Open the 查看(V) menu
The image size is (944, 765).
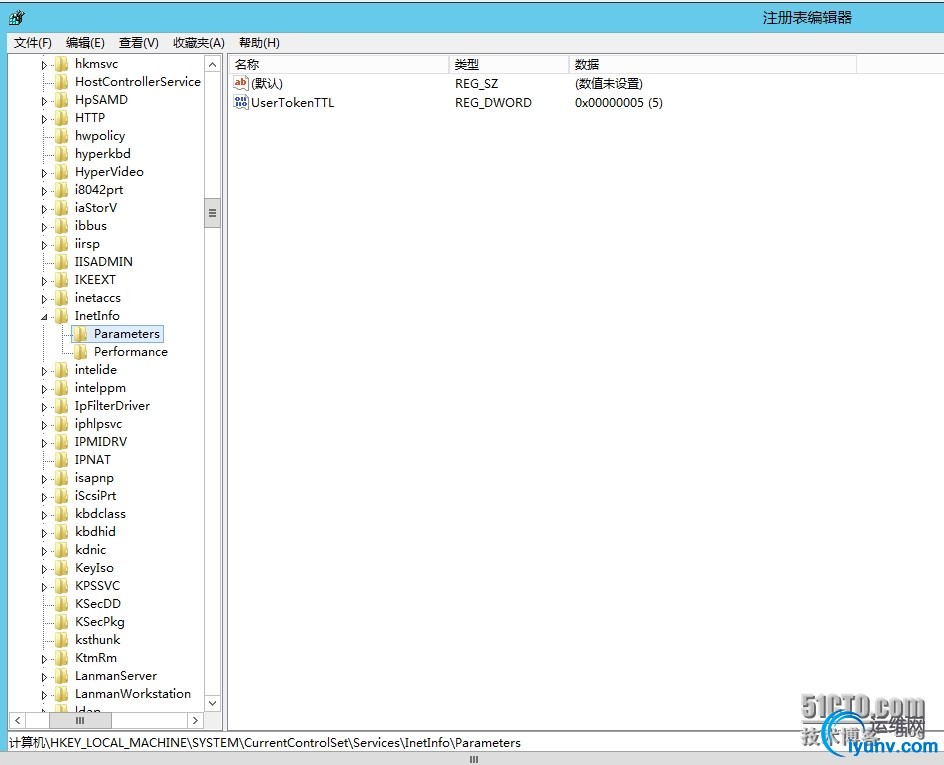pyautogui.click(x=138, y=43)
